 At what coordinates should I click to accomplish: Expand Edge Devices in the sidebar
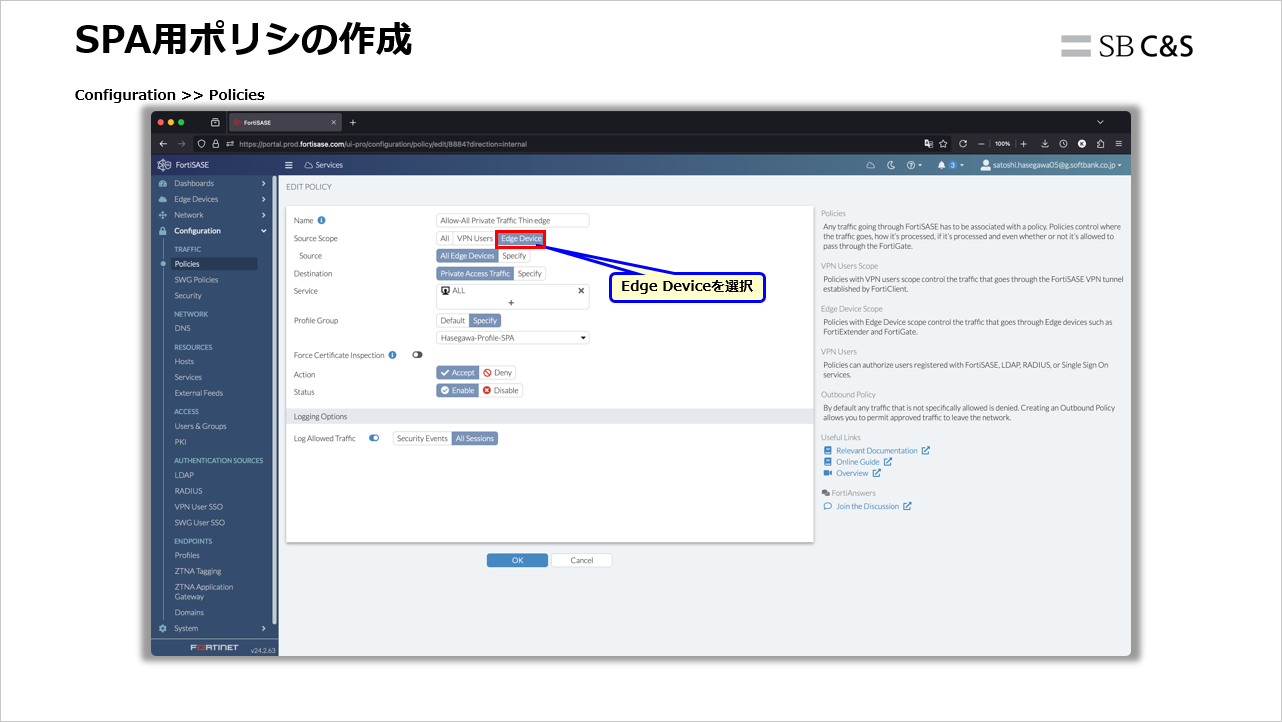tap(213, 199)
